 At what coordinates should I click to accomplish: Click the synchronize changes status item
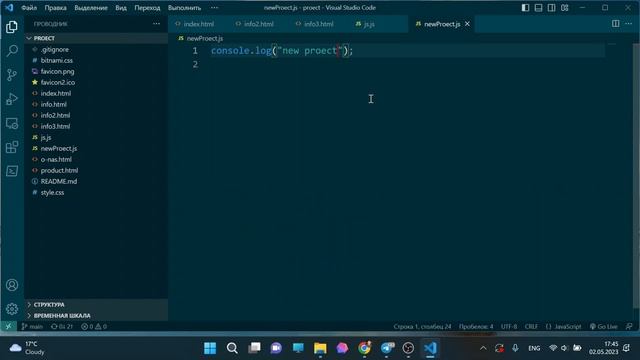tap(62, 327)
